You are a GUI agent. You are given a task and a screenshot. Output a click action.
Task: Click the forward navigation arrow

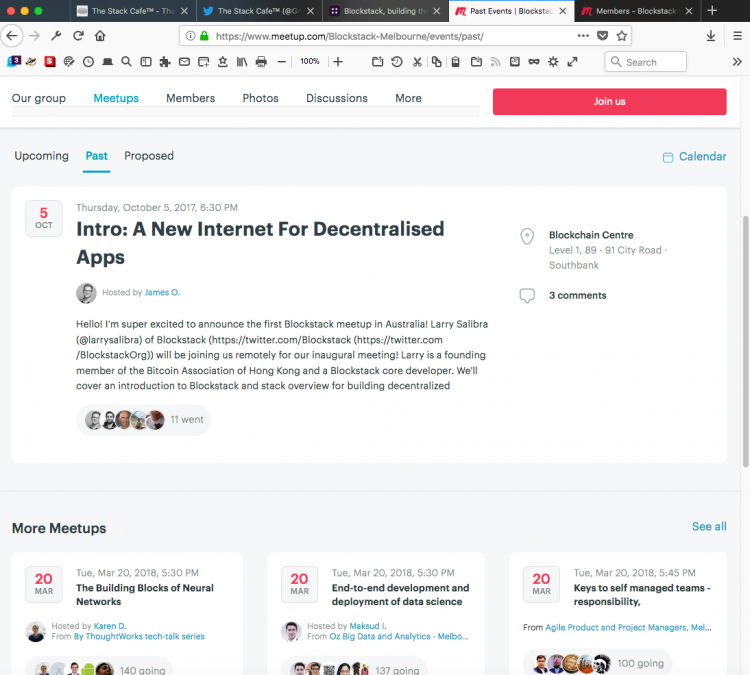[x=34, y=36]
